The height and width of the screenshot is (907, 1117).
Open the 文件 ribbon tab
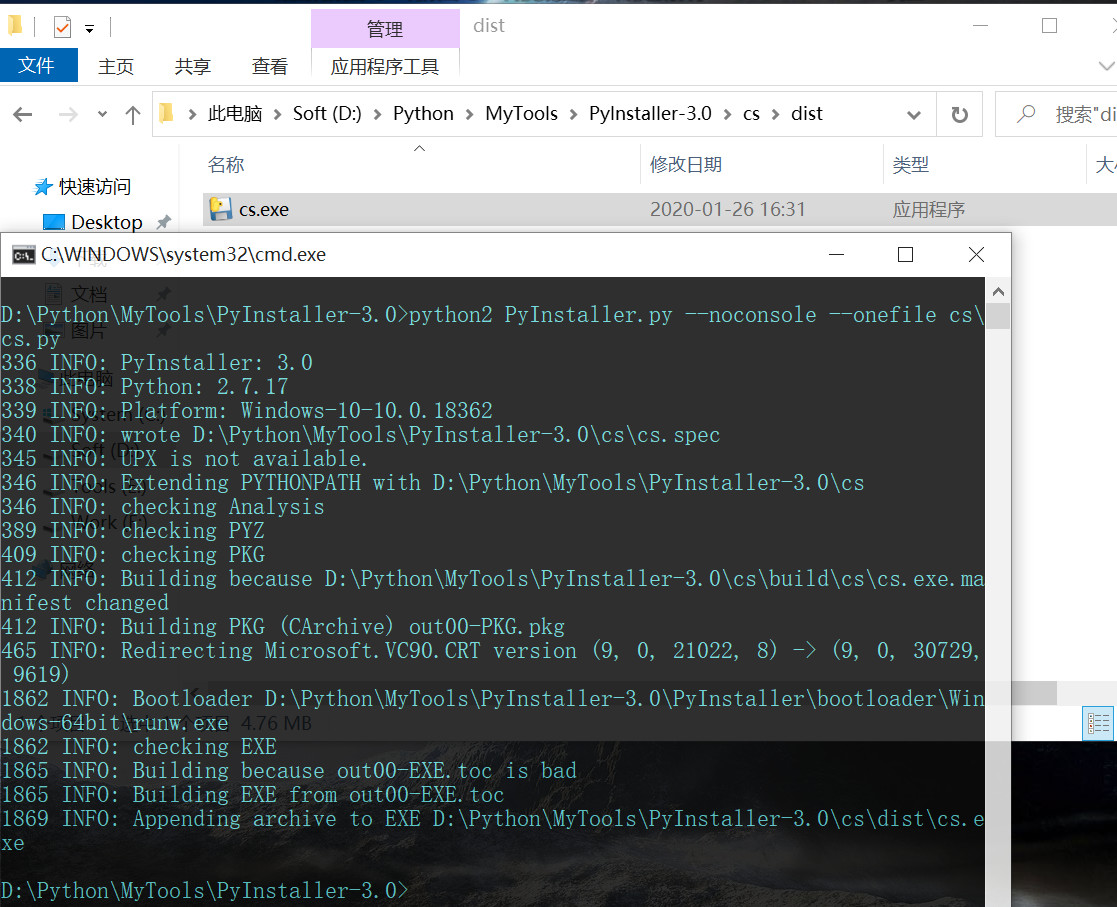37,66
